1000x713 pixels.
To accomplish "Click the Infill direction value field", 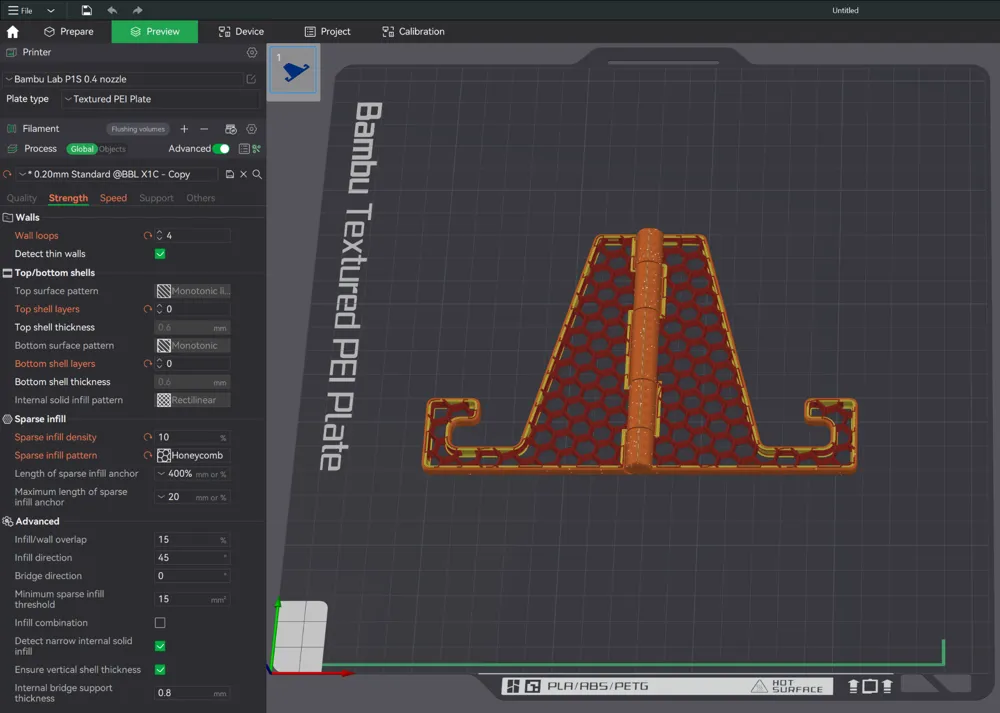I will pyautogui.click(x=193, y=557).
